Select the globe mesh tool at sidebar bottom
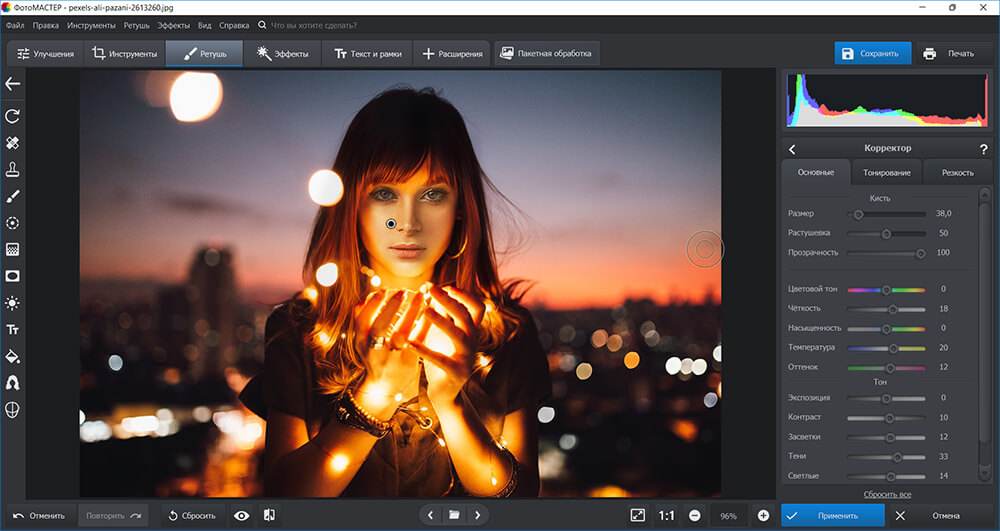1000x531 pixels. (12, 410)
